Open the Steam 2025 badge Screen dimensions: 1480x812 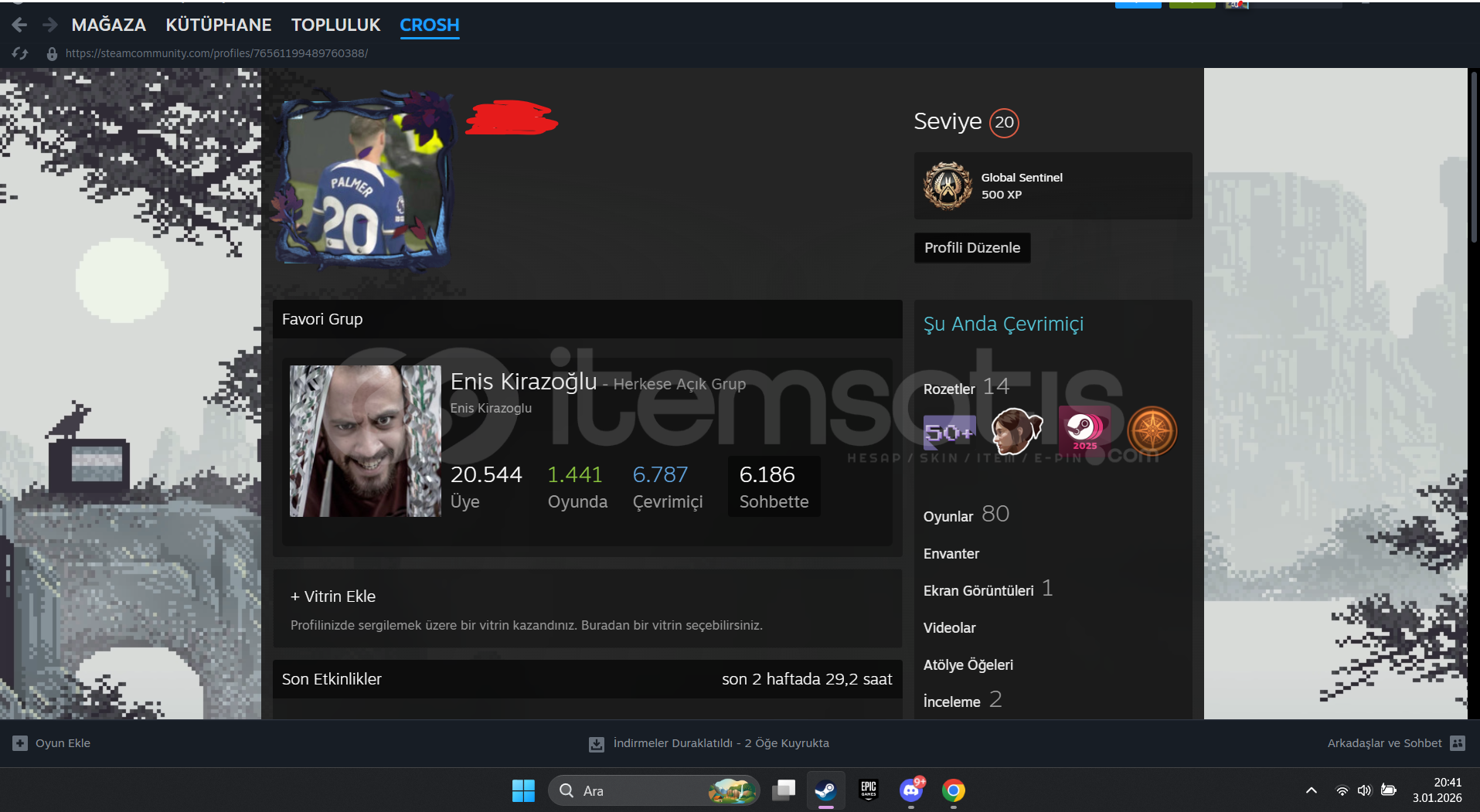pos(1084,431)
